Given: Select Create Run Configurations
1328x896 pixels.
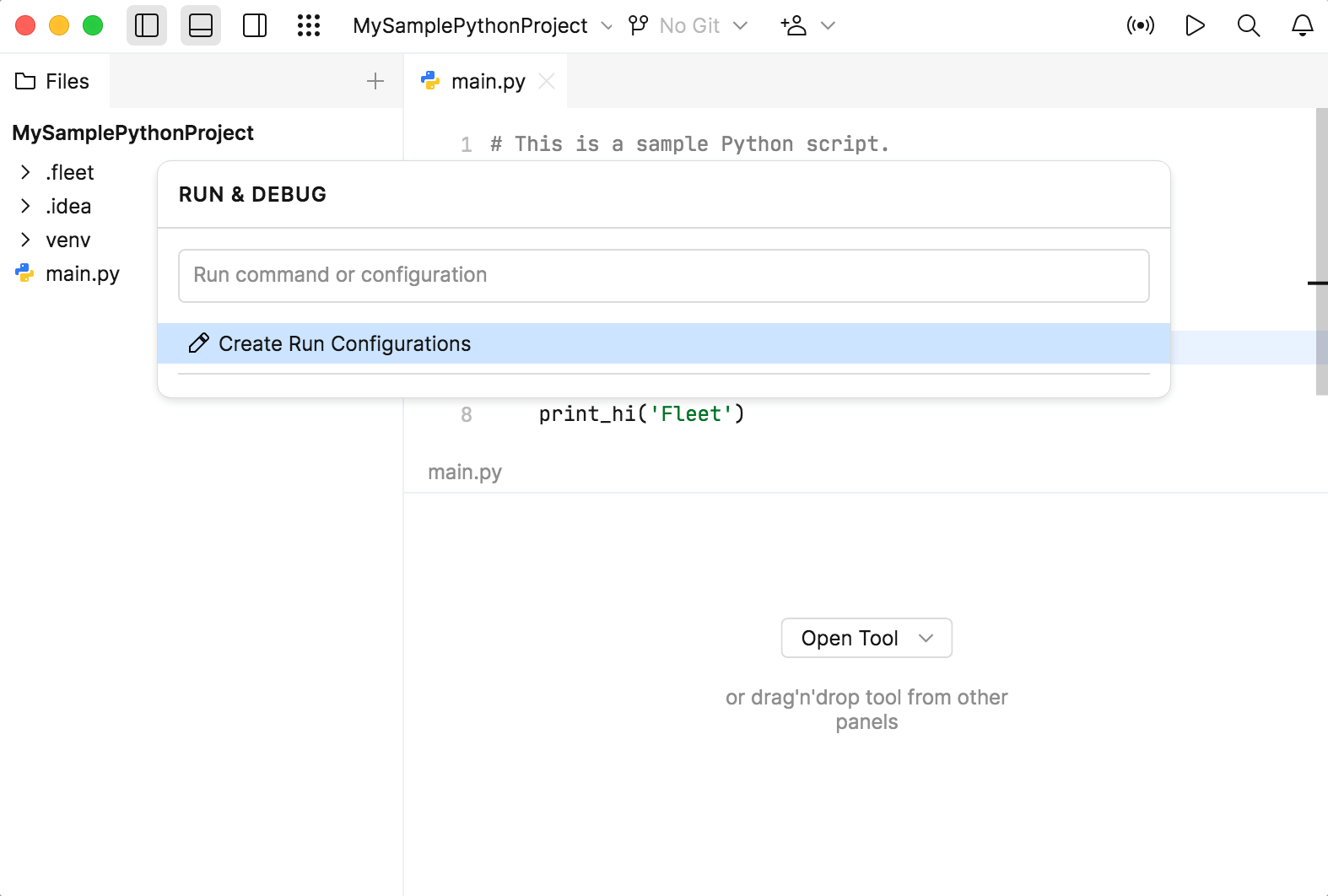Looking at the screenshot, I should (x=344, y=344).
